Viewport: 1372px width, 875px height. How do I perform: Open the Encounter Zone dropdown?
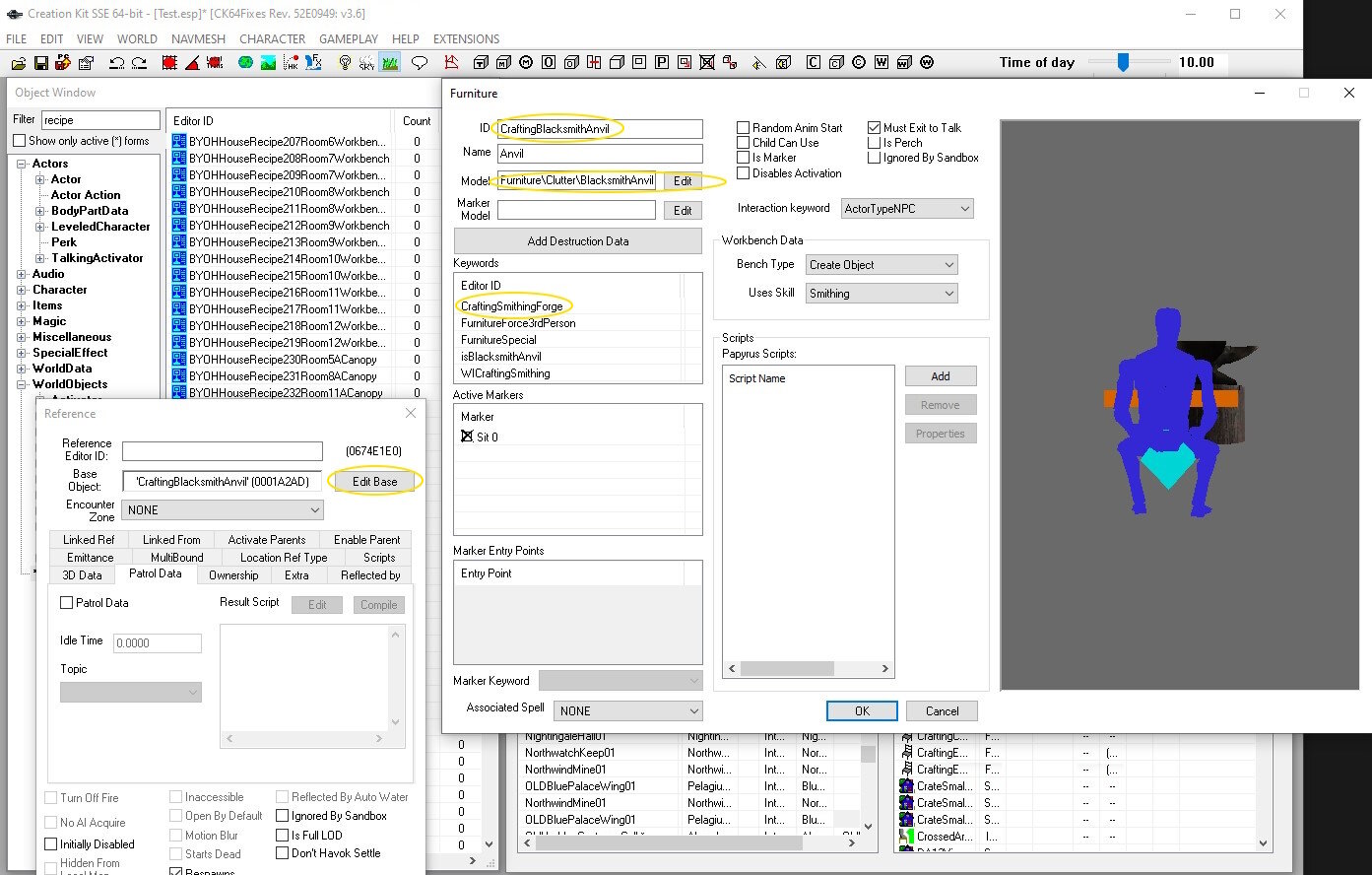pos(223,510)
